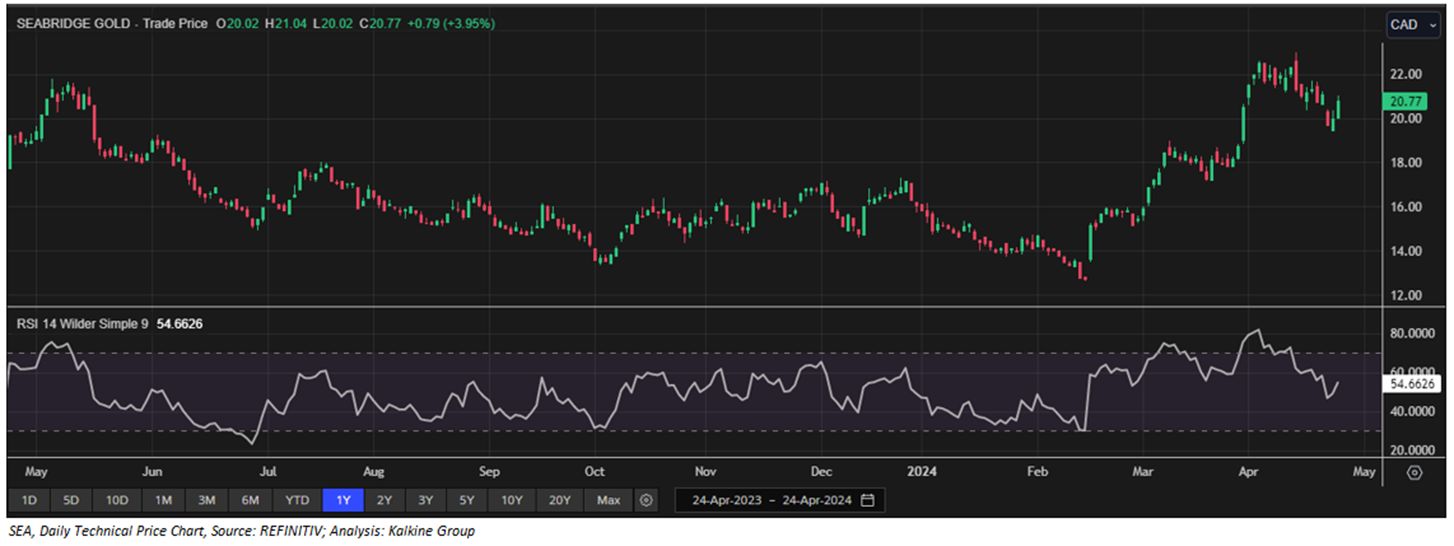Open the 24-Apr-2023 – 24-Apr-2024 date picker
This screenshot has height=546, width=1454.
click(768, 500)
